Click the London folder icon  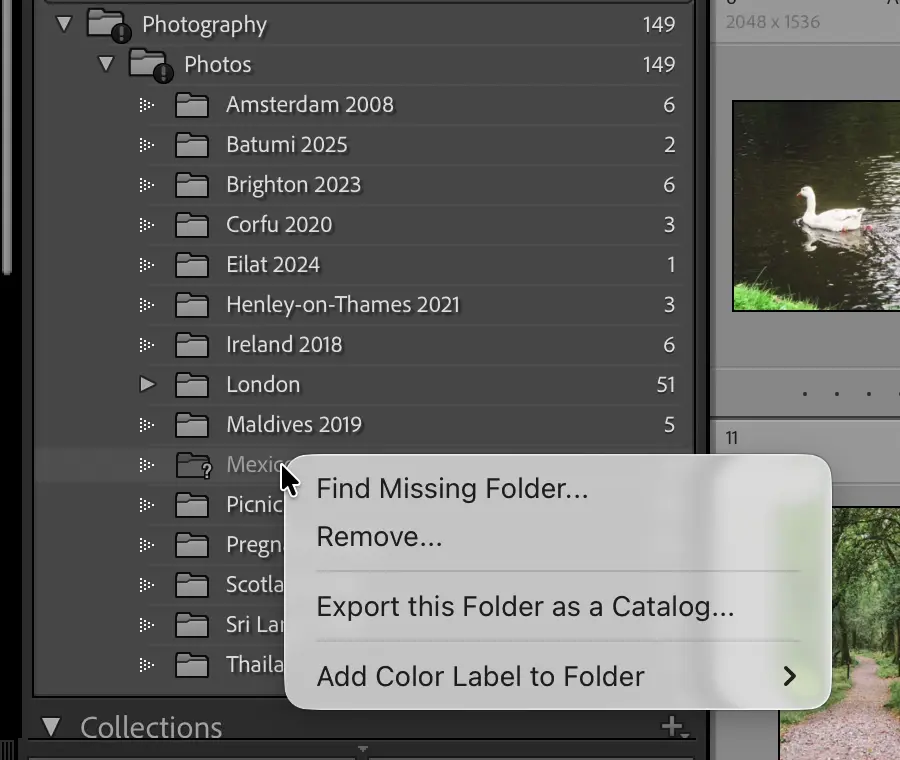click(192, 385)
